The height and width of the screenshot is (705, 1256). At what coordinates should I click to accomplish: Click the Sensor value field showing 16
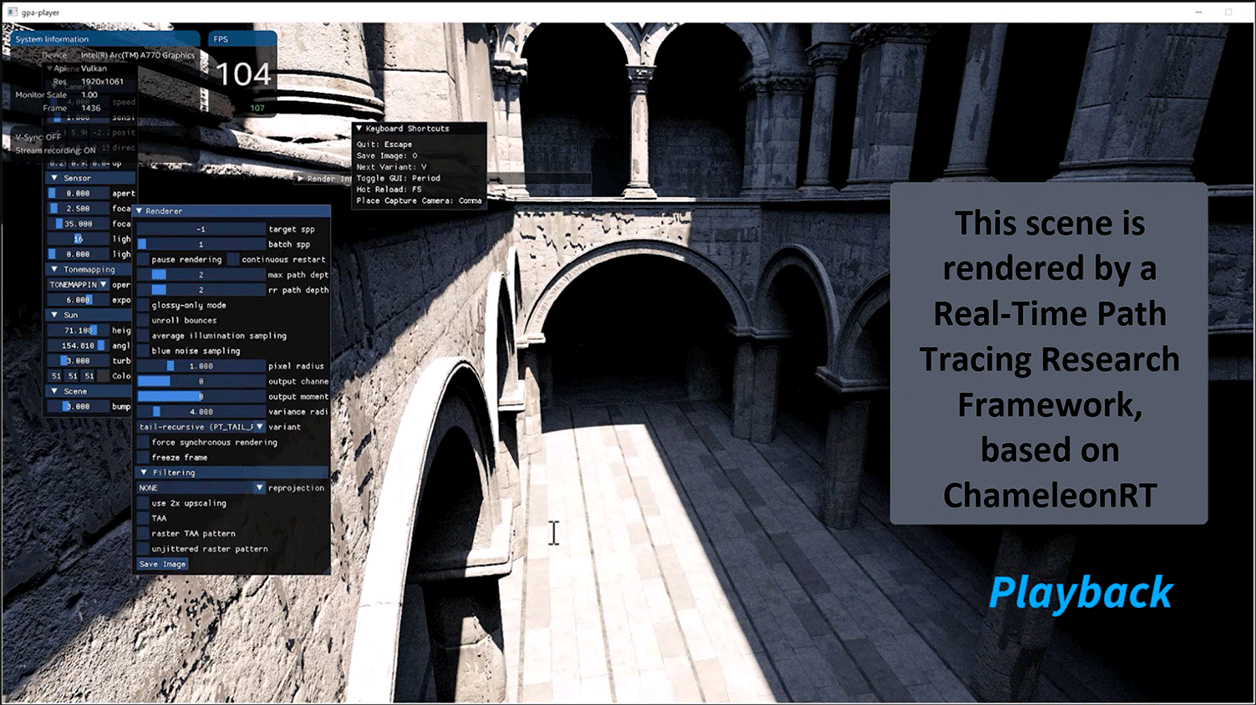(78, 239)
